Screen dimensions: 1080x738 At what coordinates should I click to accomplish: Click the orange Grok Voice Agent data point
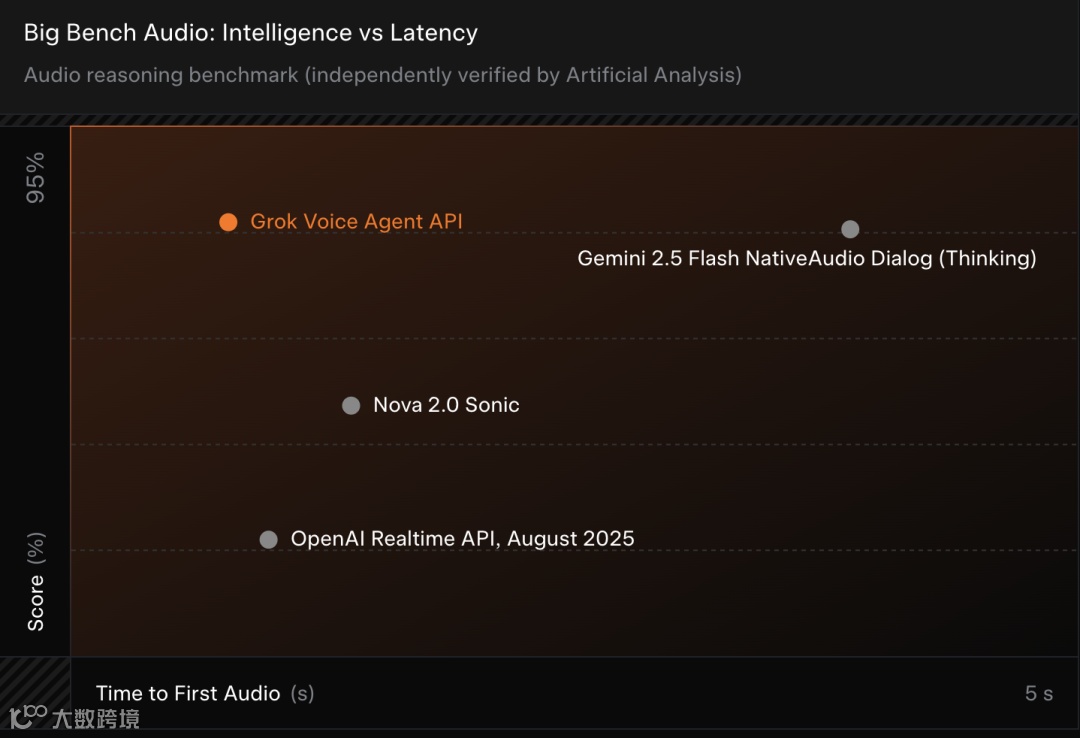tap(228, 222)
